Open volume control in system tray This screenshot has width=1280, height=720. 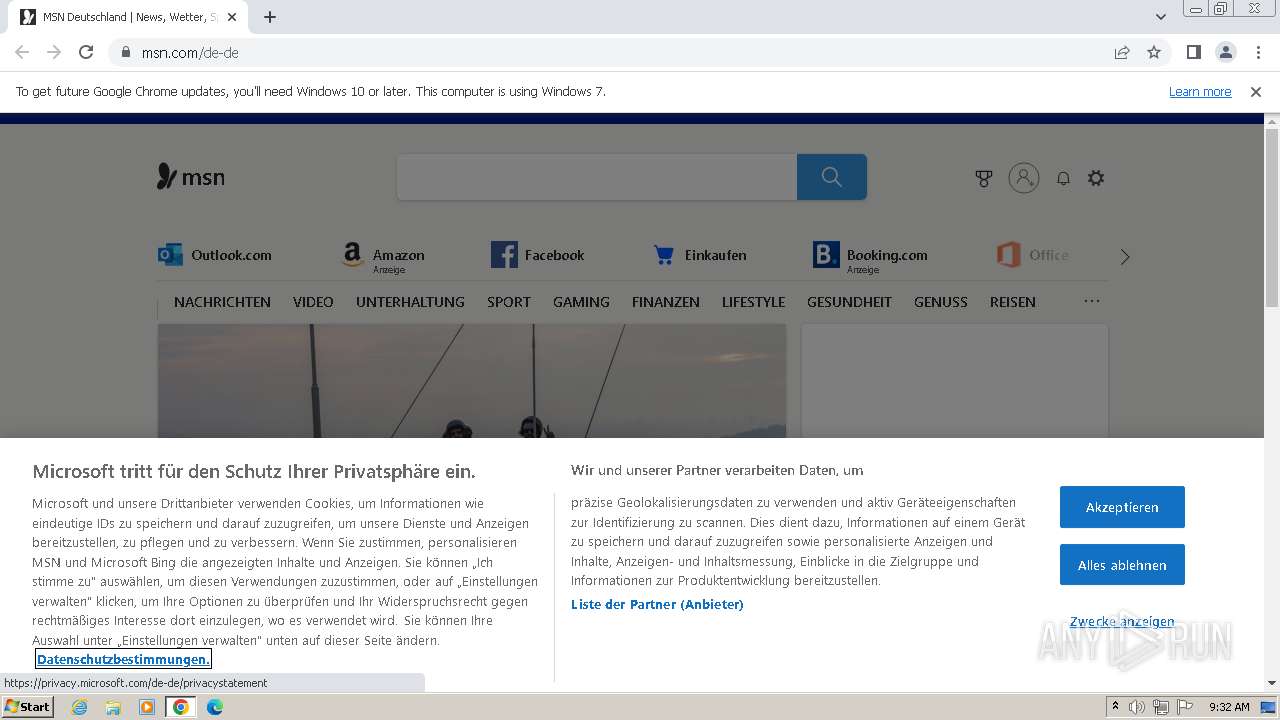(x=1137, y=707)
